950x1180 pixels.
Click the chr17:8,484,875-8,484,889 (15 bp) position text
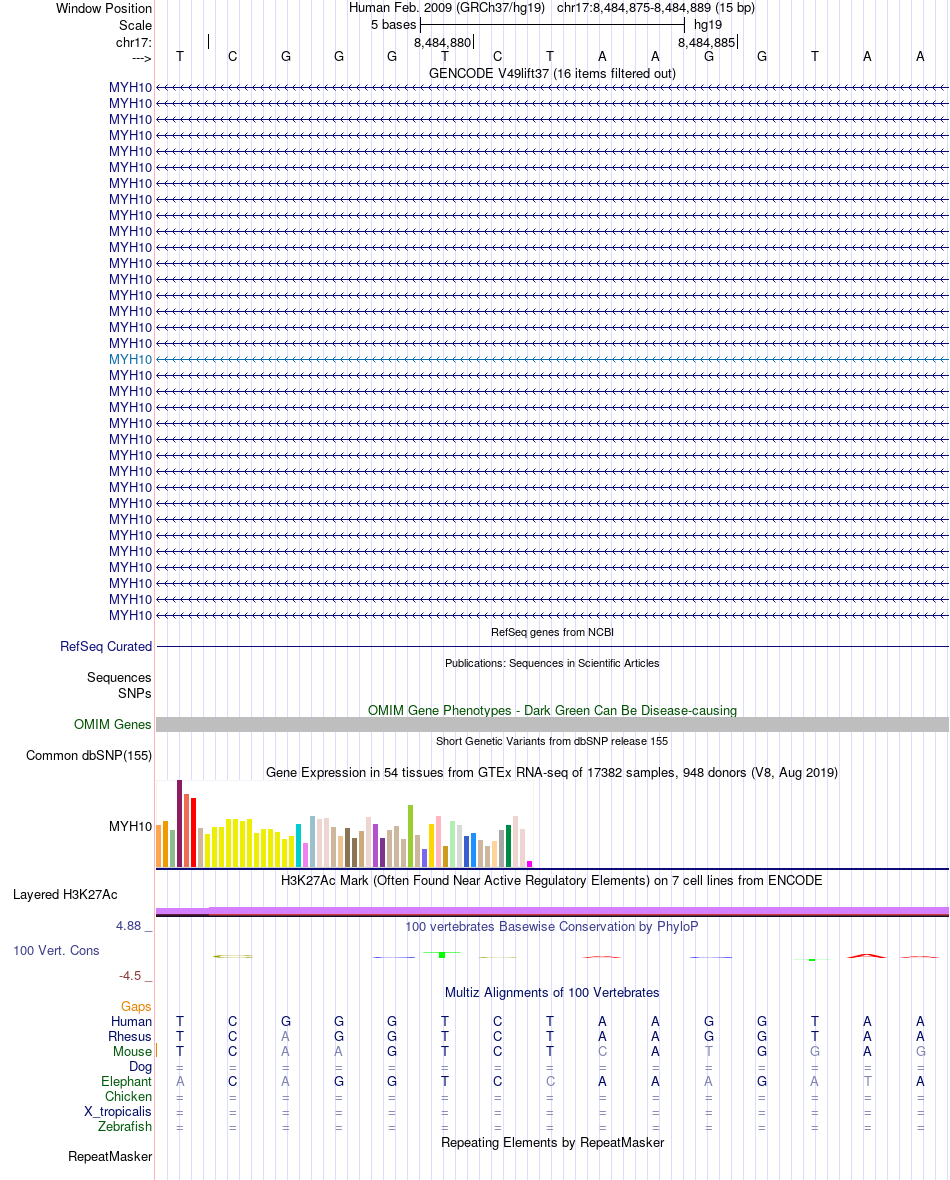pos(656,8)
